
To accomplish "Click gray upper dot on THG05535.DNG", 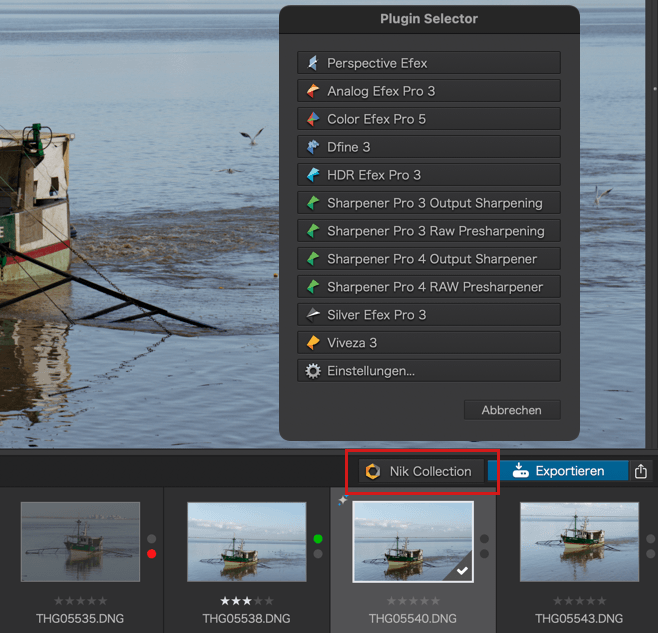I will tap(151, 539).
